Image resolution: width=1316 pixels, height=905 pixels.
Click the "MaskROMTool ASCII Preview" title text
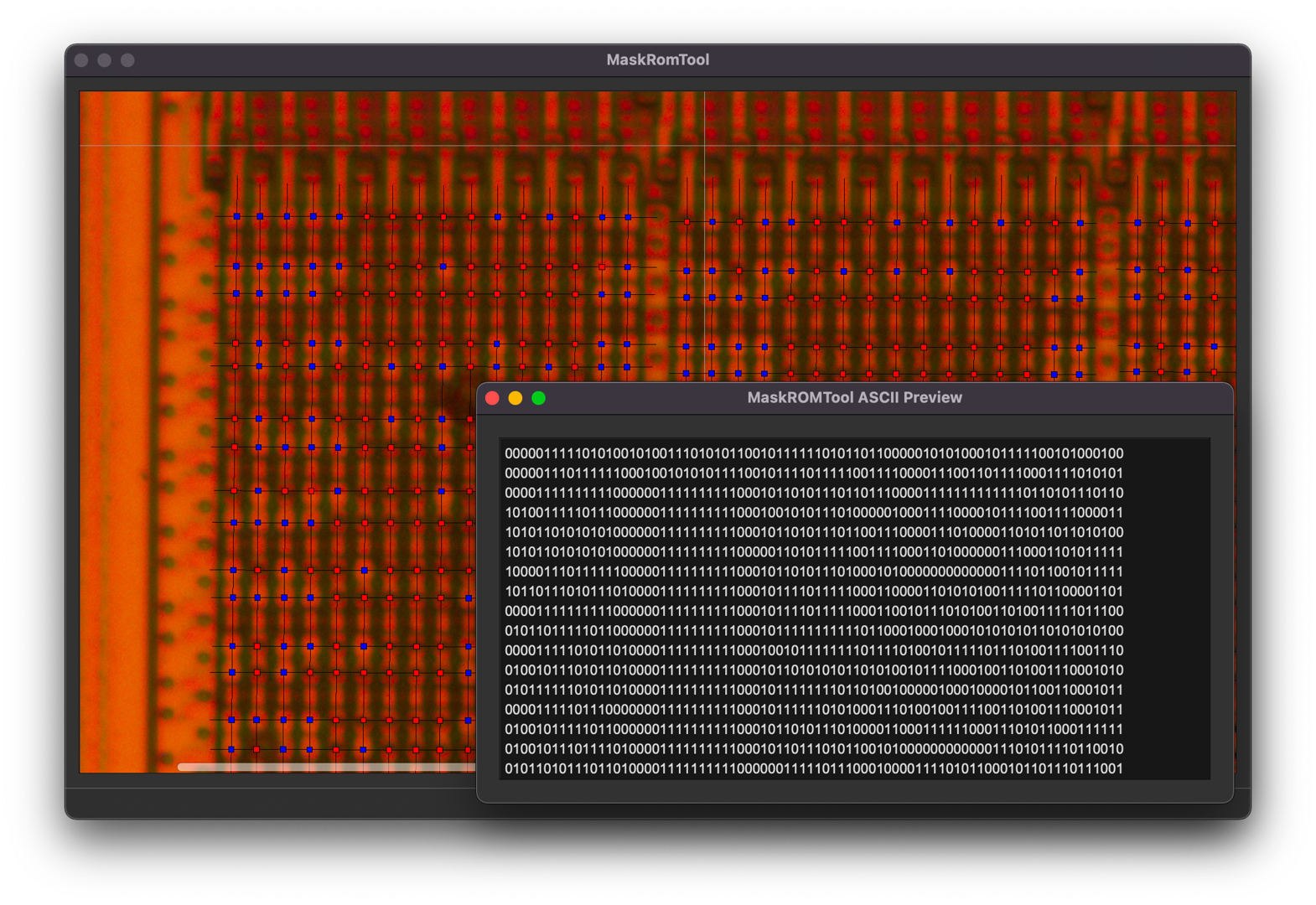(x=854, y=398)
